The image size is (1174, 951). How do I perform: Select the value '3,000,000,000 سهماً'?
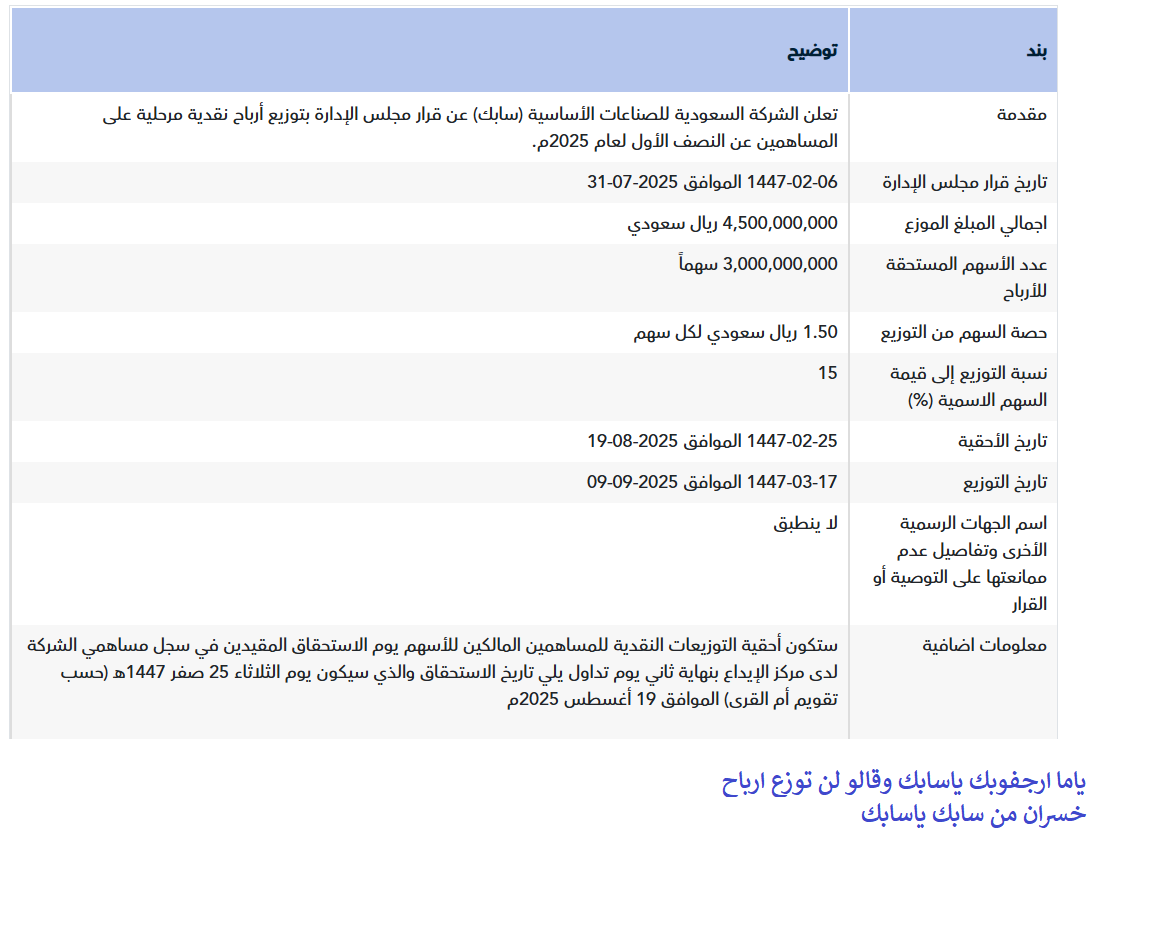click(758, 264)
